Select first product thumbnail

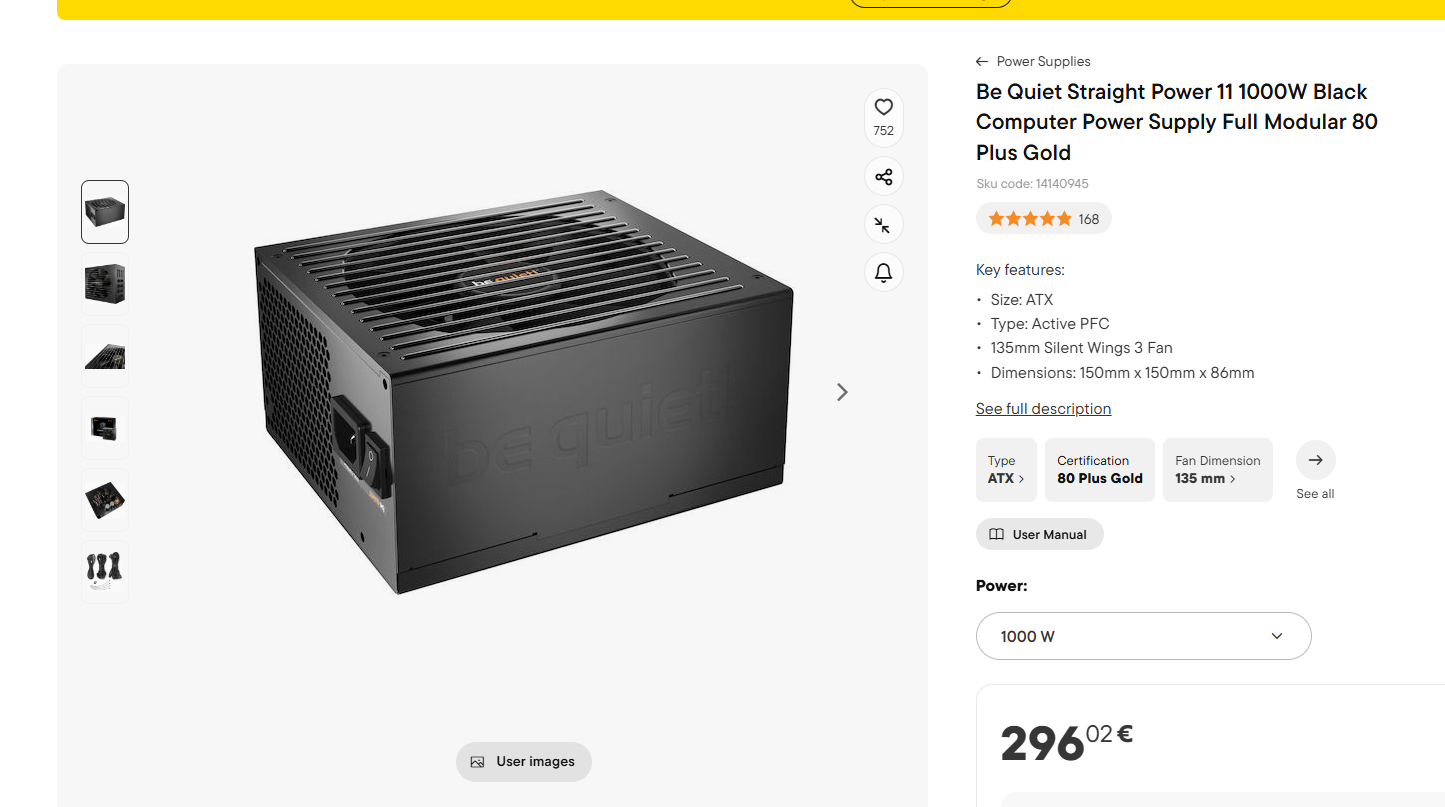click(105, 212)
